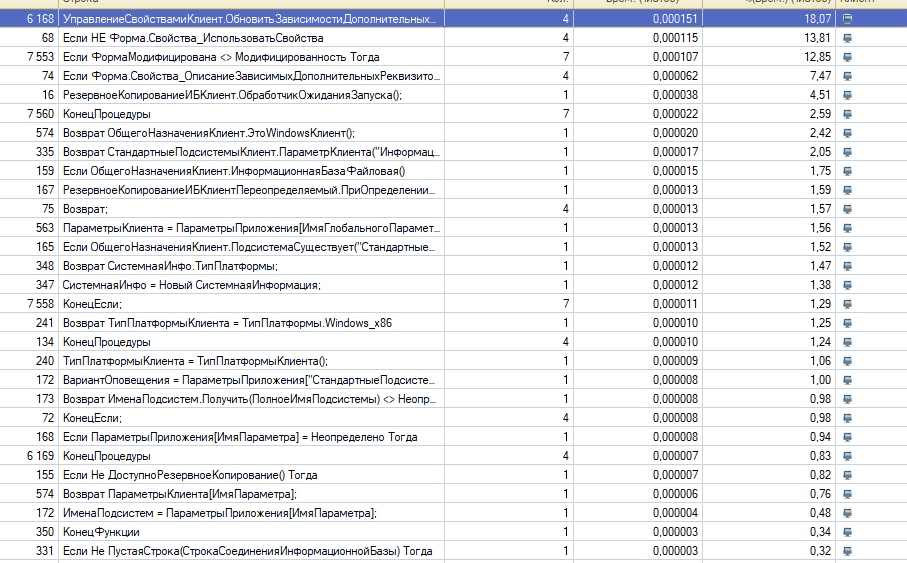
Task: Click client icon in the line 68 row
Action: point(848,38)
